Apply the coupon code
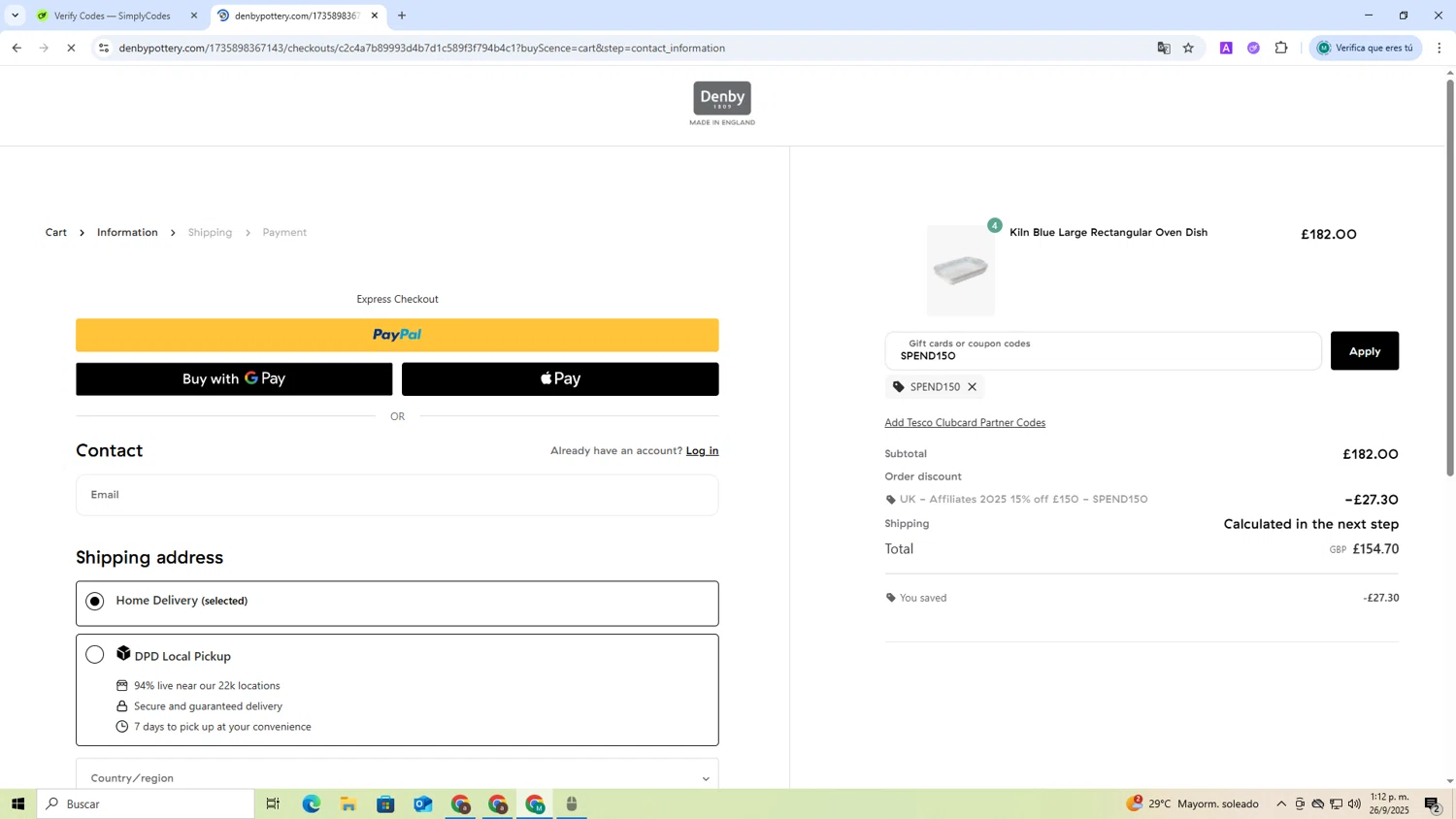 point(1365,350)
